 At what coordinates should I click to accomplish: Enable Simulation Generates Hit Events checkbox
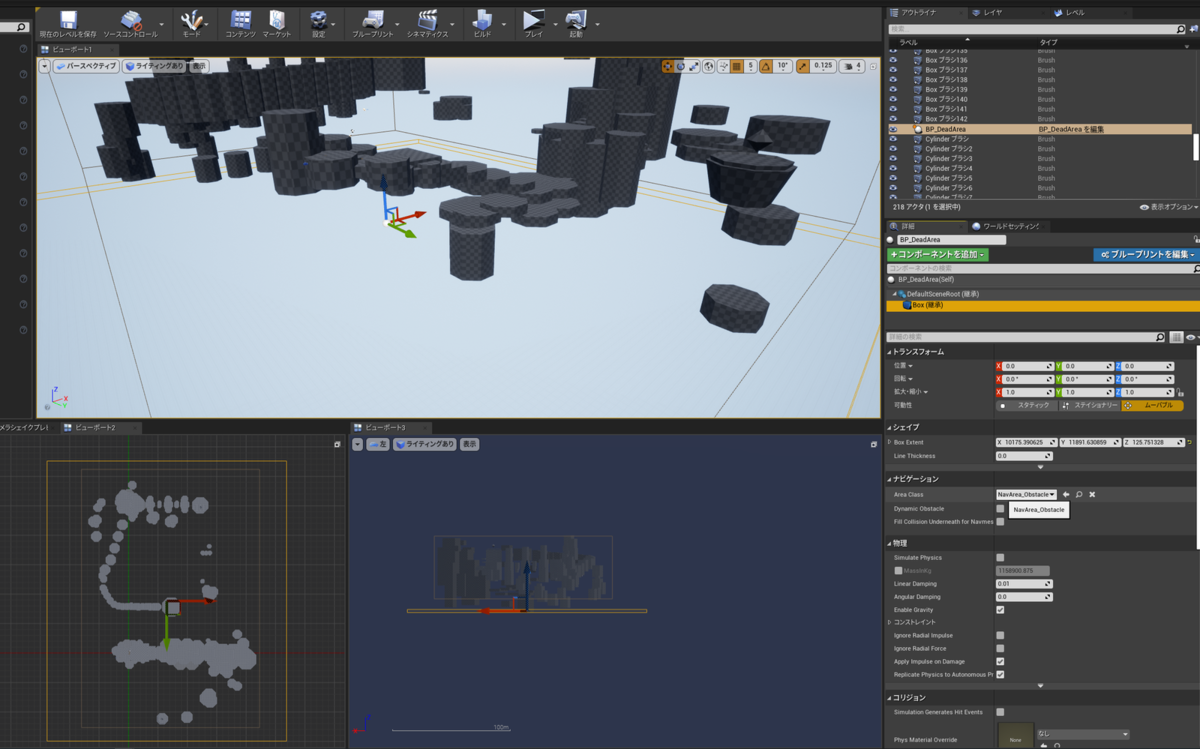tap(1000, 712)
